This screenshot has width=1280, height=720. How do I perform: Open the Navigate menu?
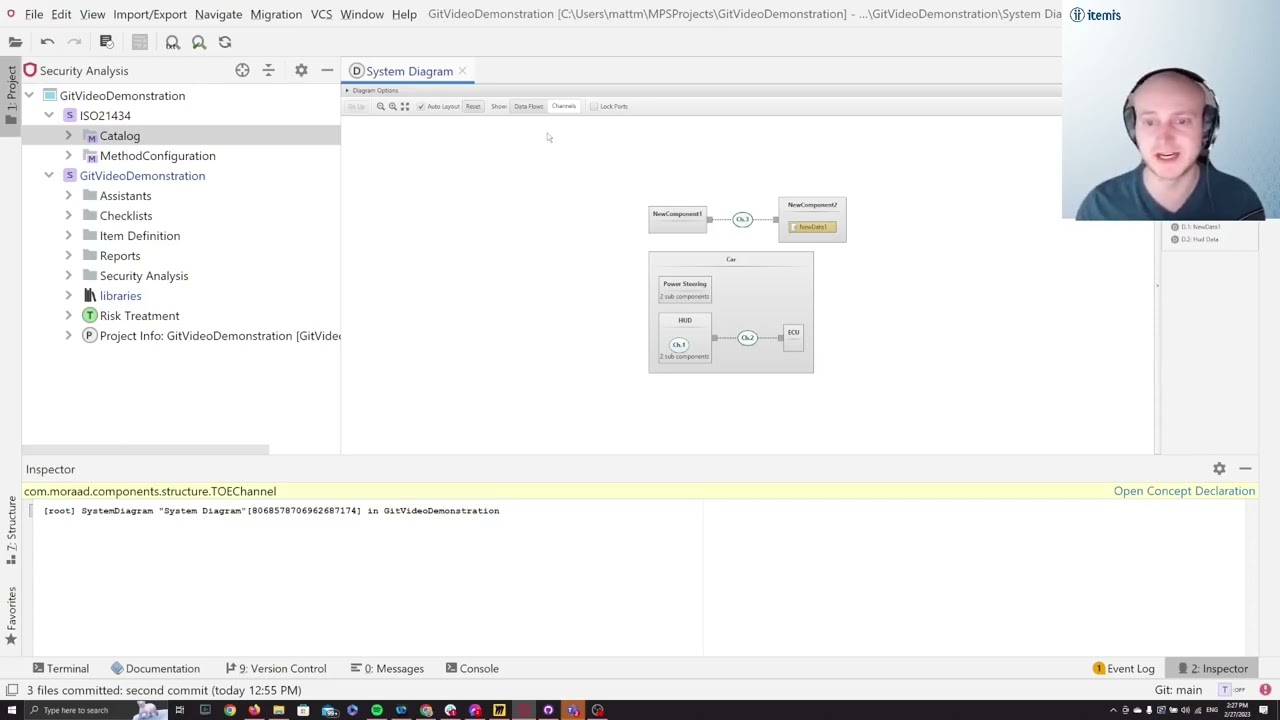pos(218,14)
